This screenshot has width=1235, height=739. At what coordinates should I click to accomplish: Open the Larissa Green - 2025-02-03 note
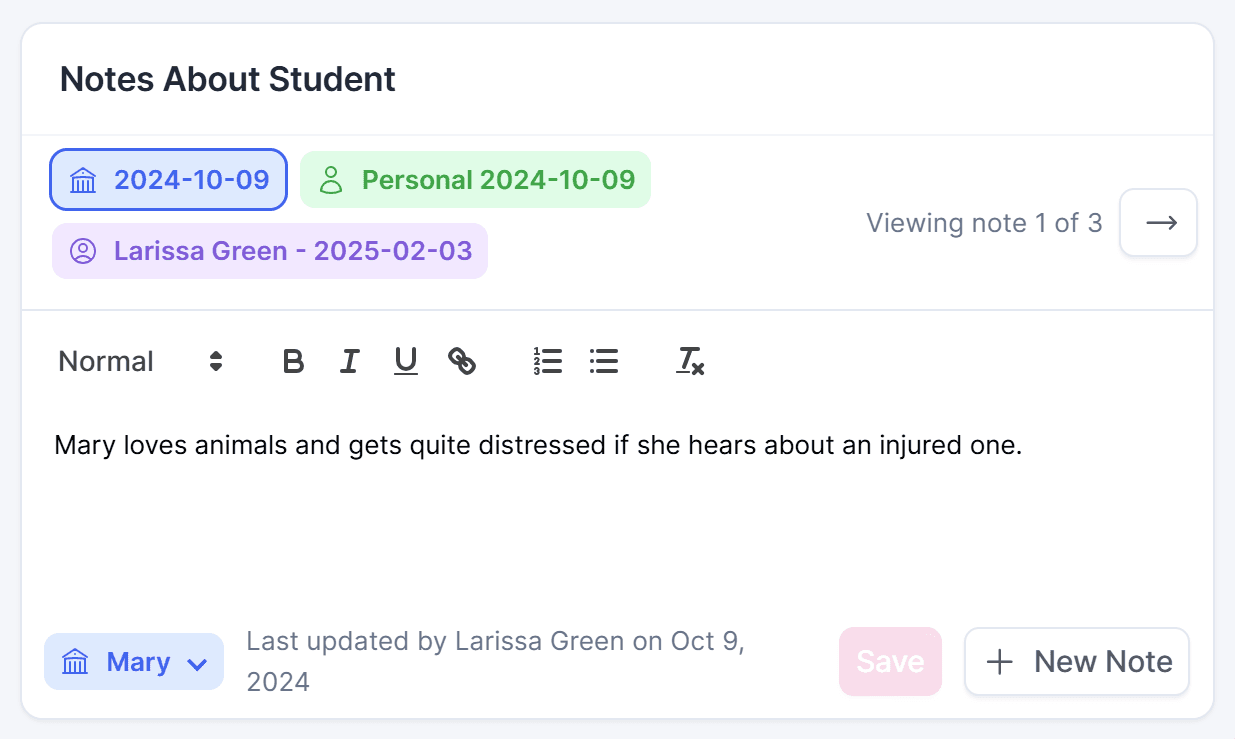tap(270, 251)
